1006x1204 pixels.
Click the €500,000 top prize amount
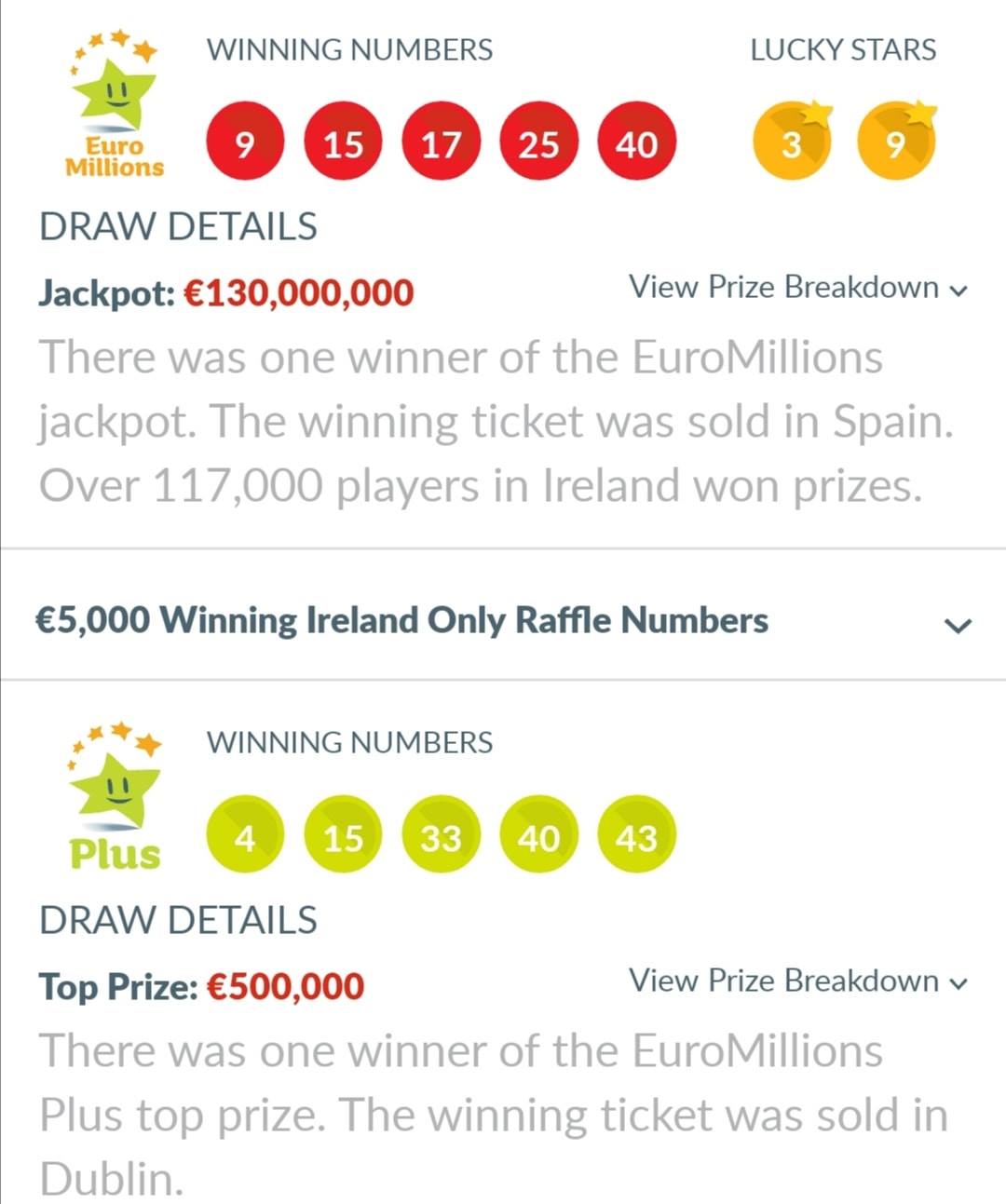(x=285, y=987)
